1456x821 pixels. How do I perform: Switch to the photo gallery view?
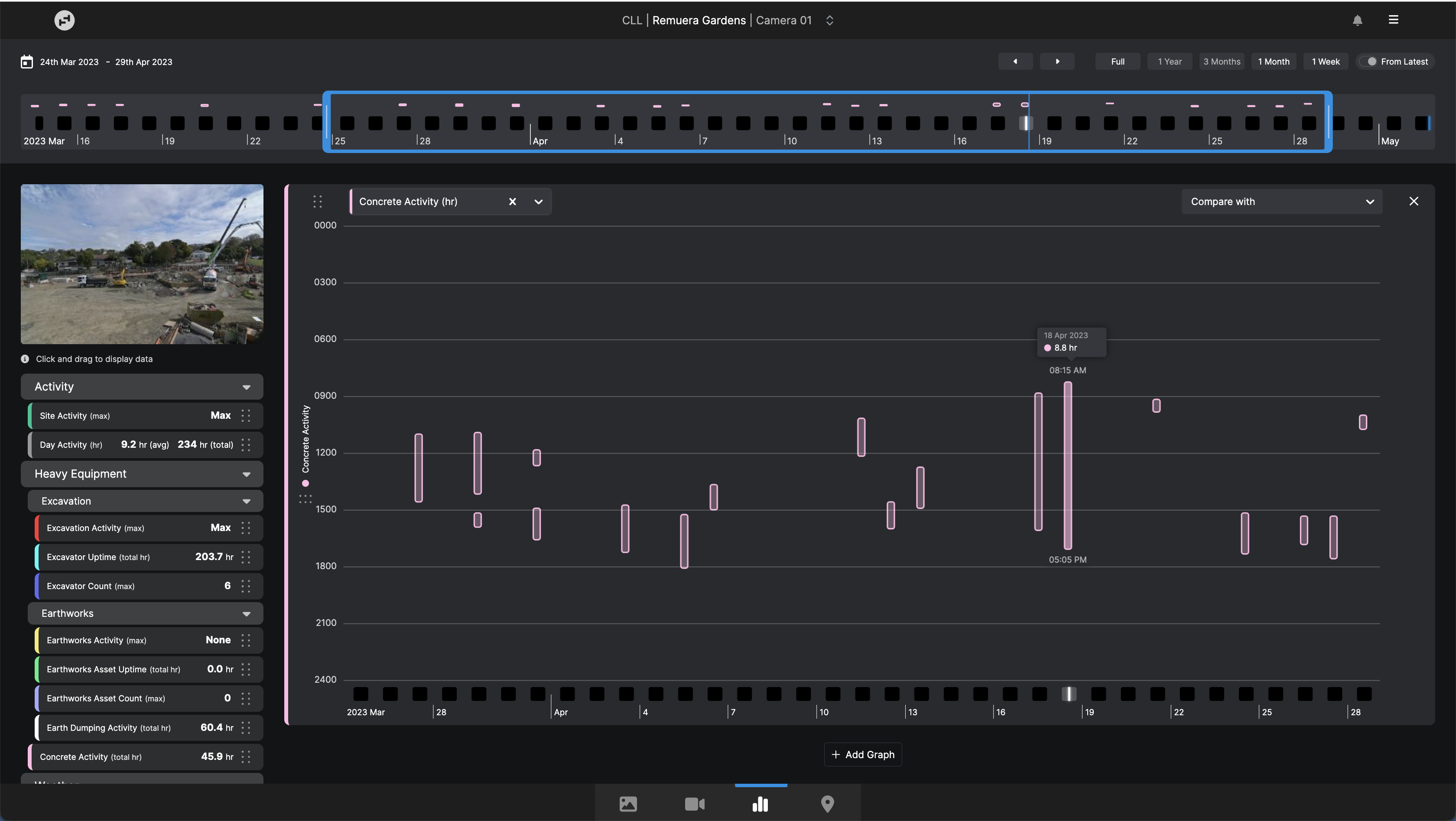[x=628, y=804]
